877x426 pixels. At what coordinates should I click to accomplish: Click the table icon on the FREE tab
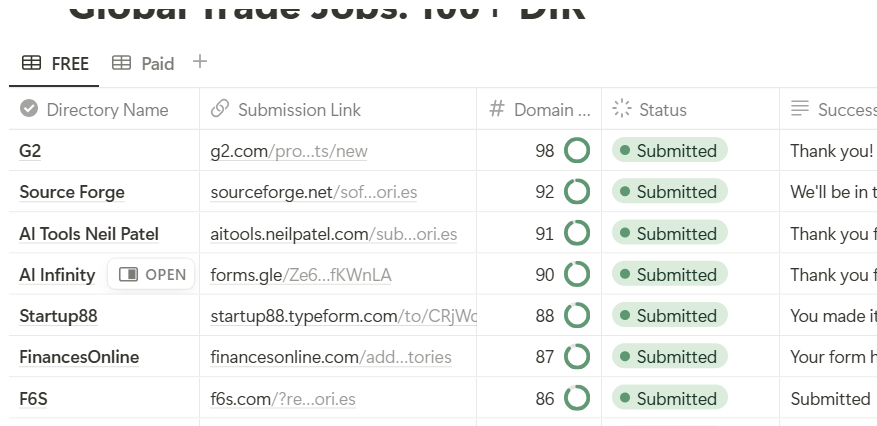31,63
